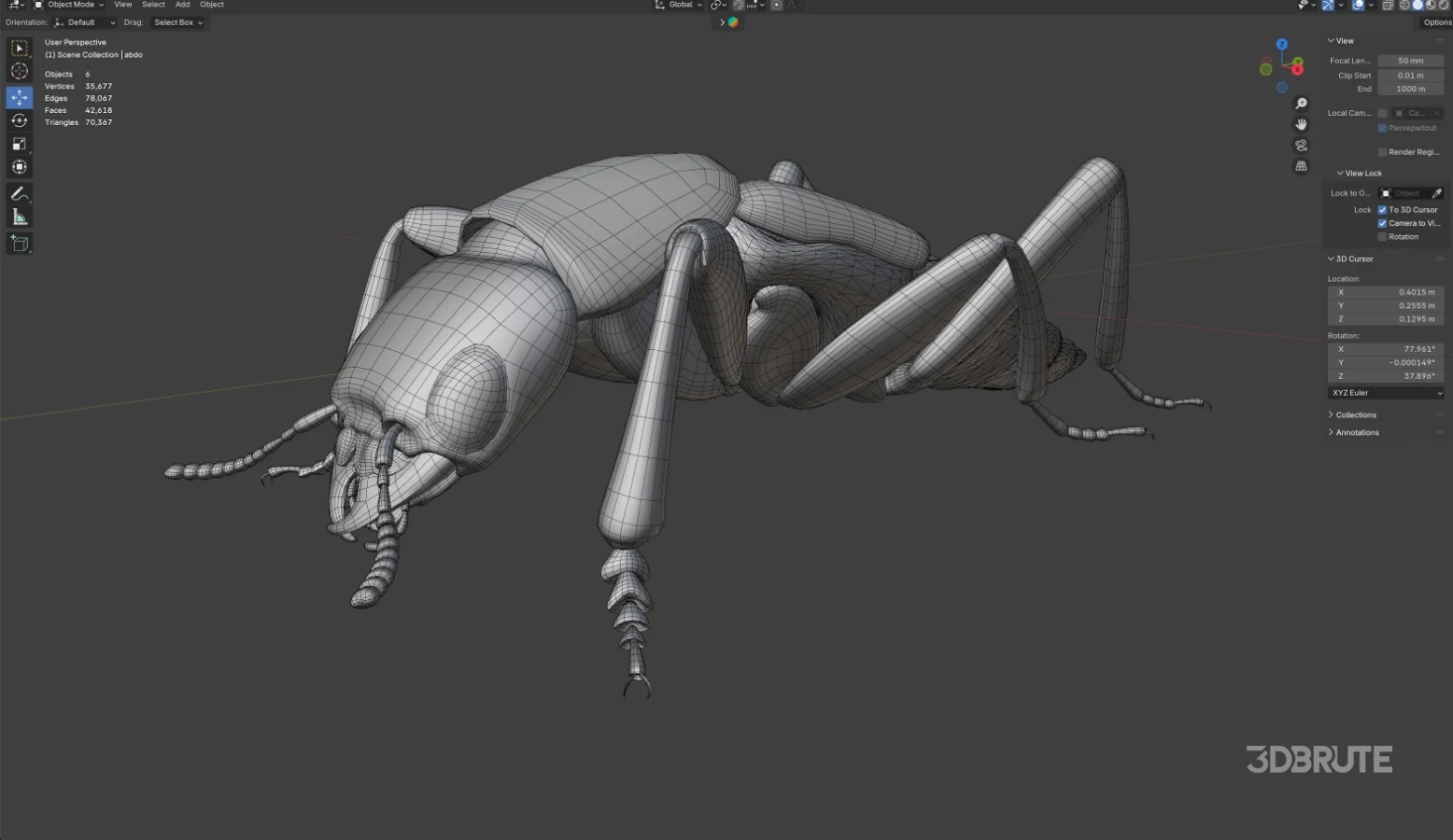Expand the Collections panel
The image size is (1453, 840).
(x=1352, y=415)
